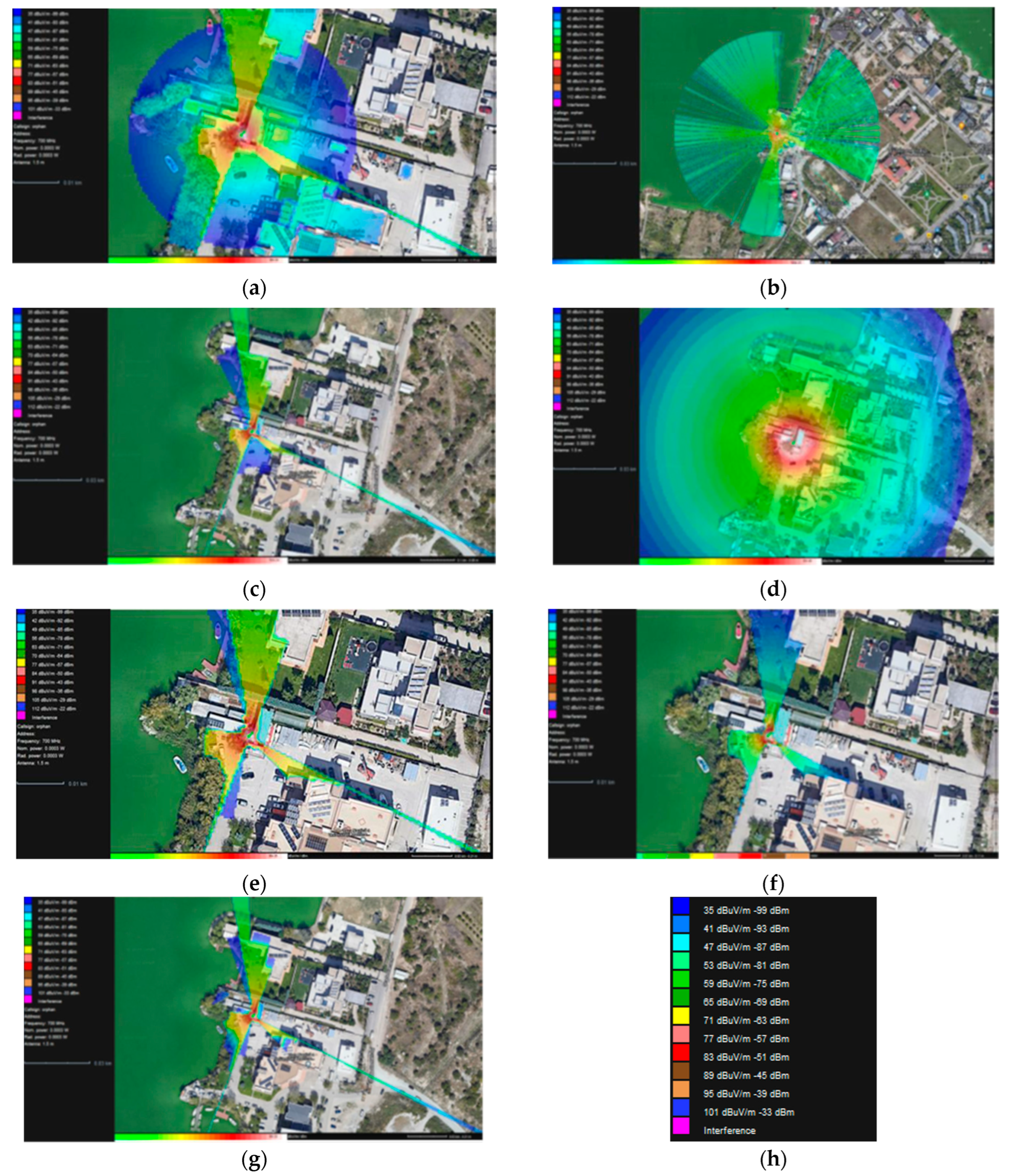Click the (h) caption under the legend
Screen dimensions: 1010x1176
tap(773, 1159)
